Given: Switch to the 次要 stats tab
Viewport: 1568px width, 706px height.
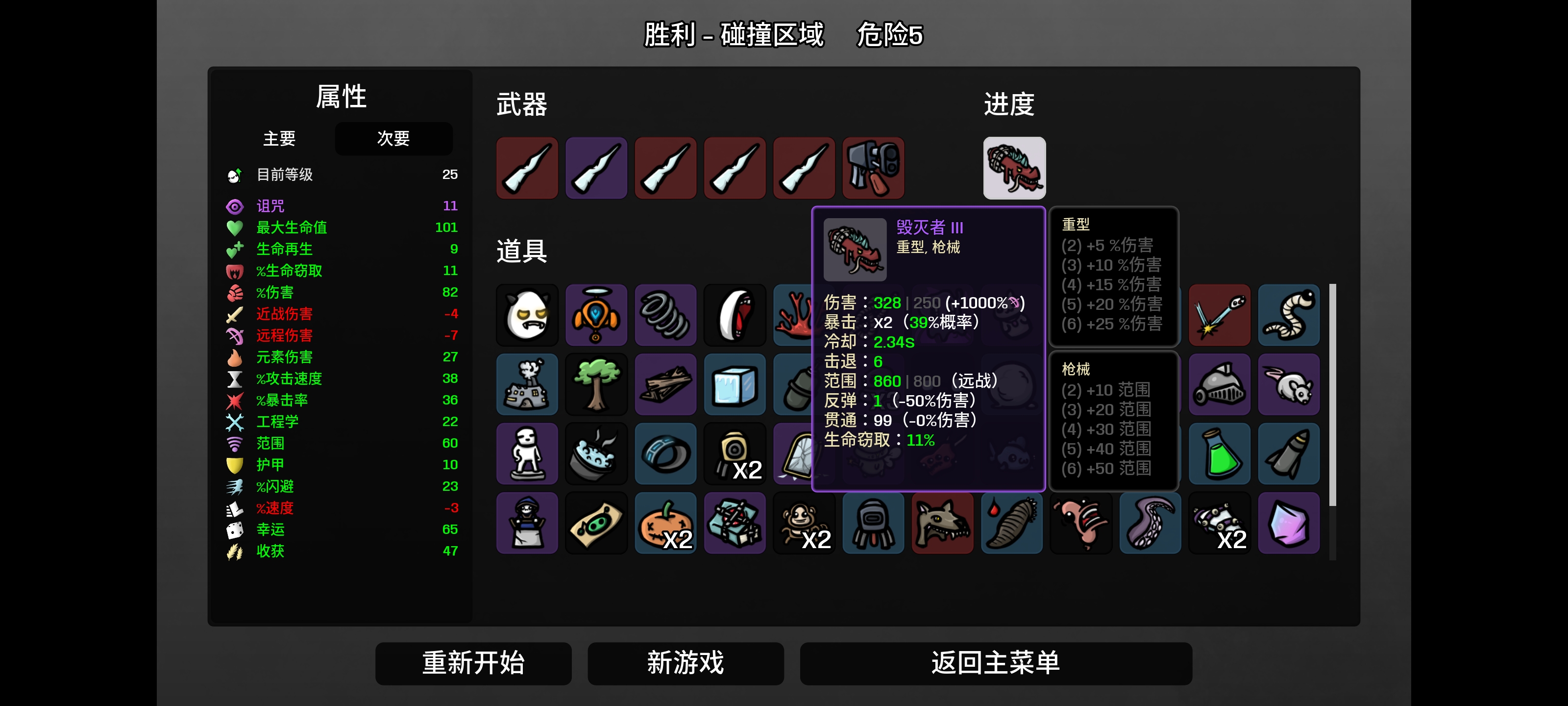Looking at the screenshot, I should coord(393,139).
